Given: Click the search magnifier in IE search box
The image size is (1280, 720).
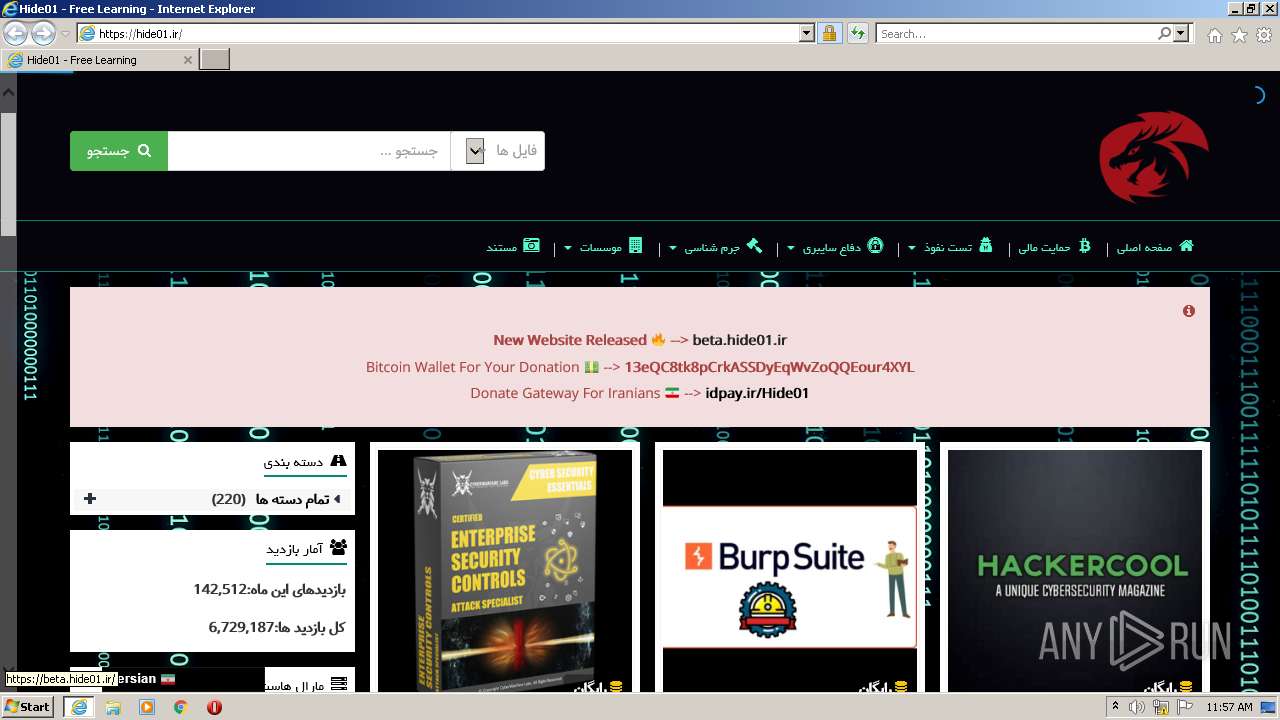Looking at the screenshot, I should pos(1164,33).
